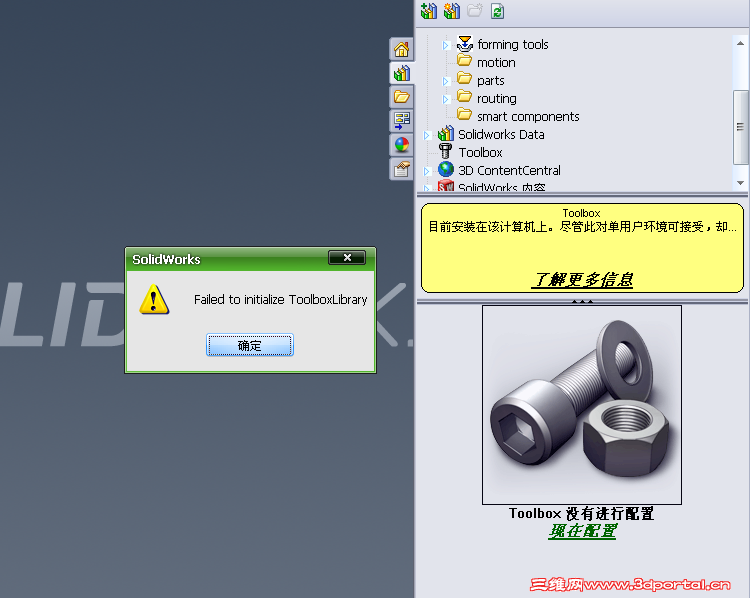Open the SolidWorks Resources home tab
This screenshot has height=598, width=750.
click(x=401, y=49)
